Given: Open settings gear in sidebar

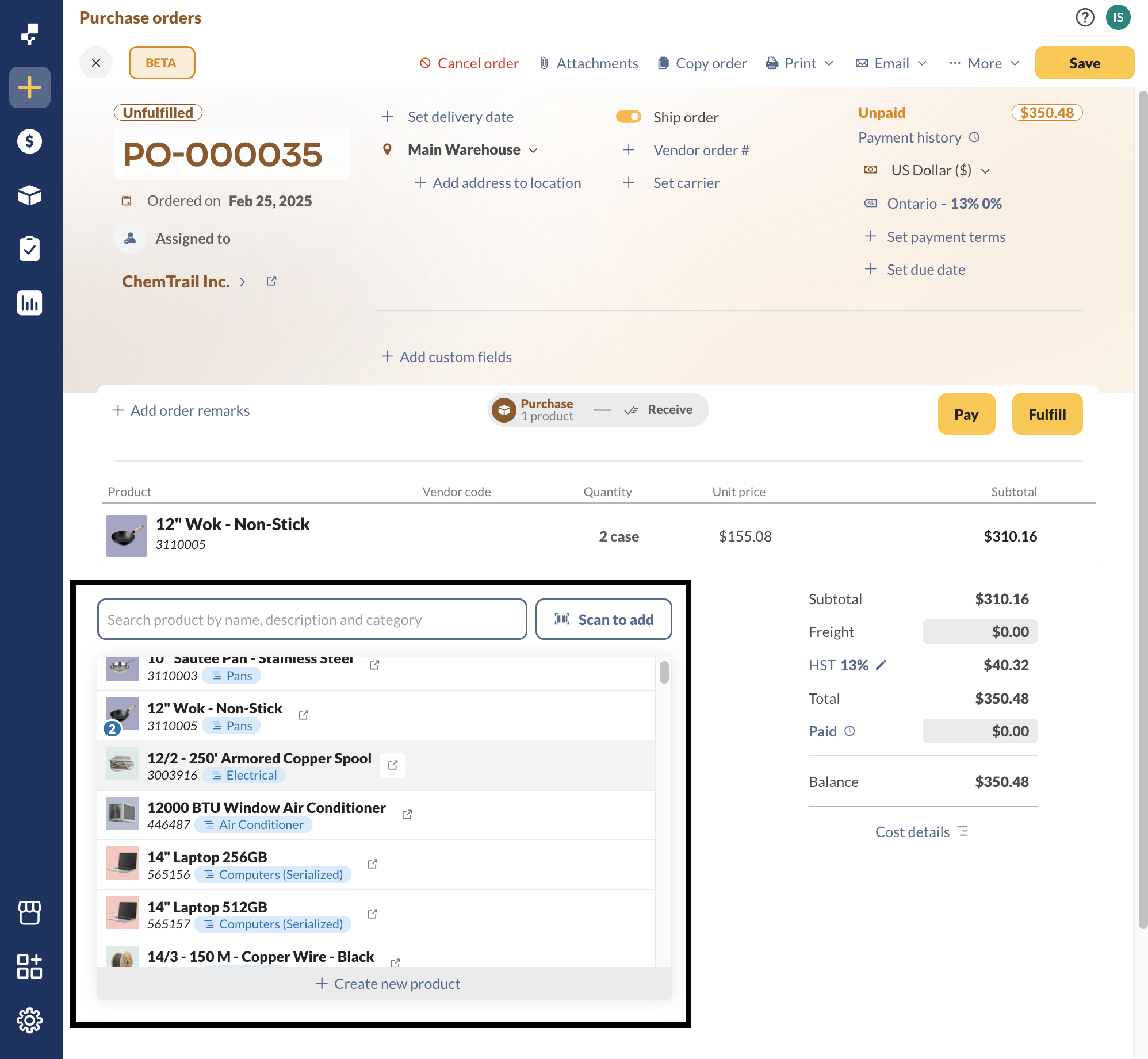Looking at the screenshot, I should 29,1020.
